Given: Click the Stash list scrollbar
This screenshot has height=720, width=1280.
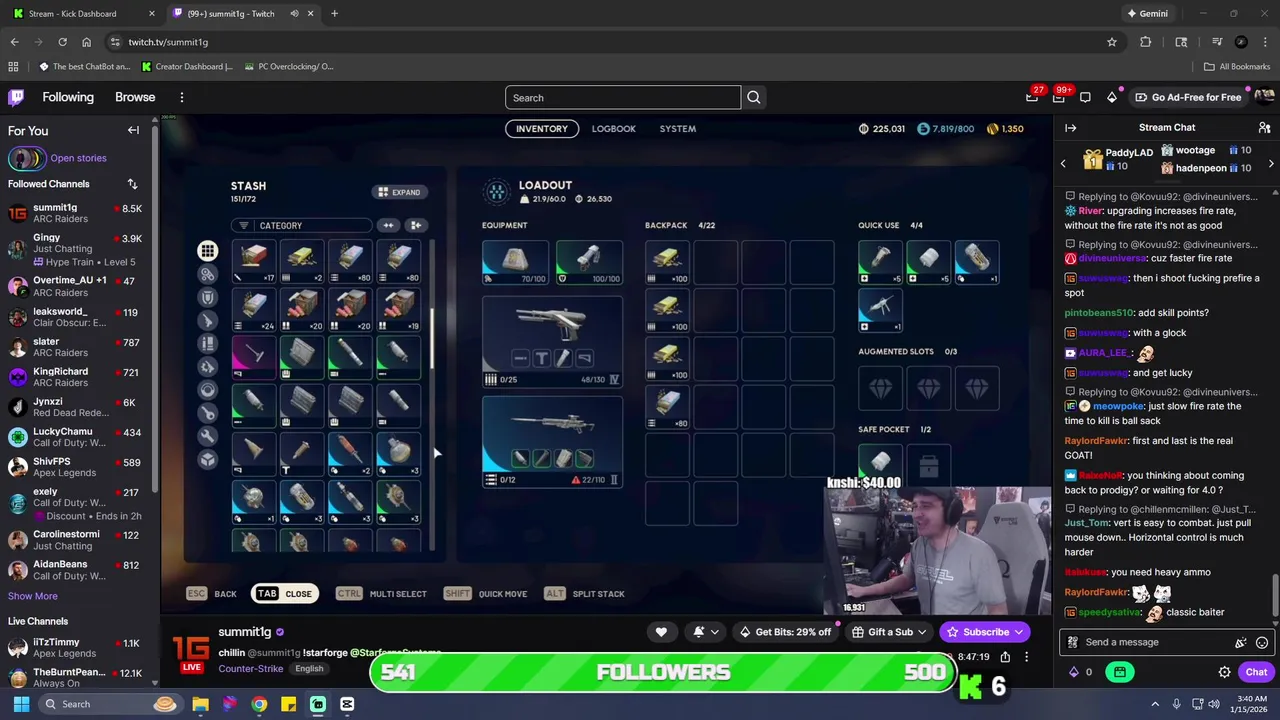Looking at the screenshot, I should click(x=432, y=340).
